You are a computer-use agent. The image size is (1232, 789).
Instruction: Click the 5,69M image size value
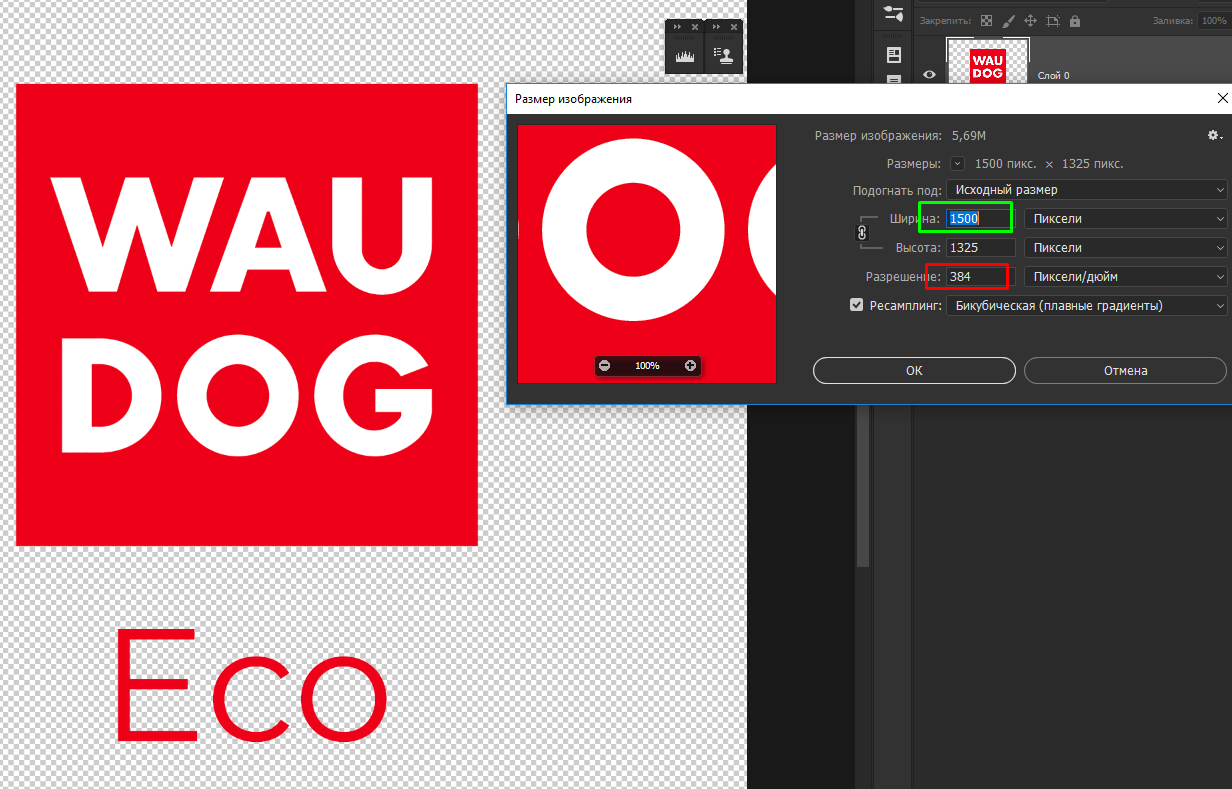tap(967, 135)
